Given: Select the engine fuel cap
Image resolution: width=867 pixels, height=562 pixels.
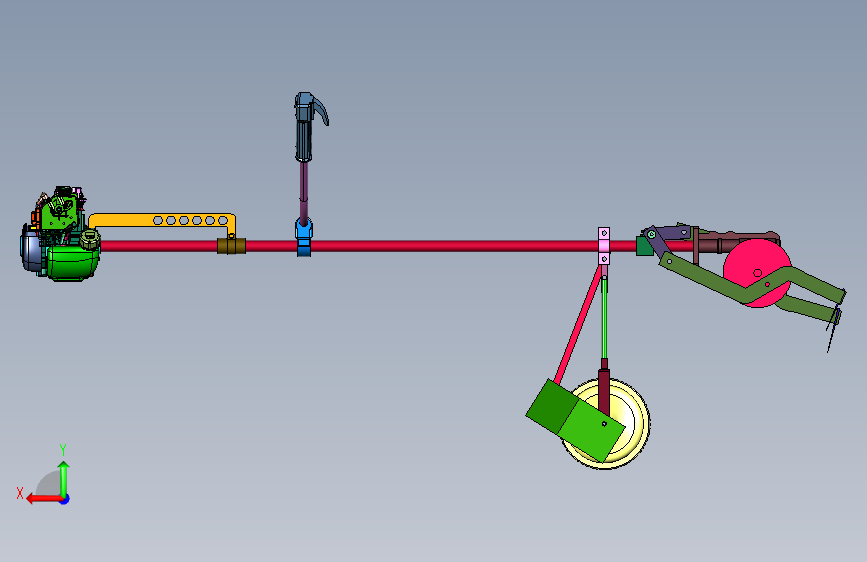Looking at the screenshot, I should [x=90, y=240].
